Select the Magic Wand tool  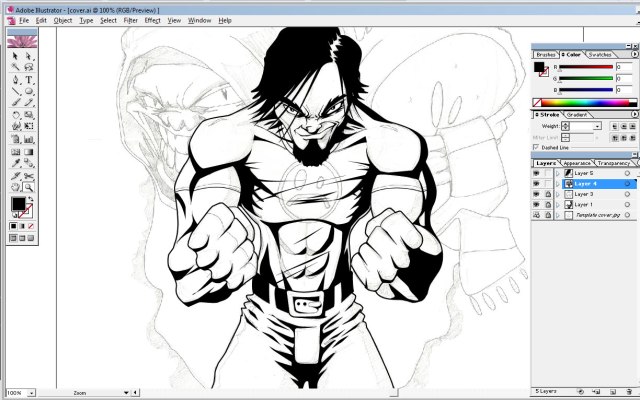(x=16, y=67)
